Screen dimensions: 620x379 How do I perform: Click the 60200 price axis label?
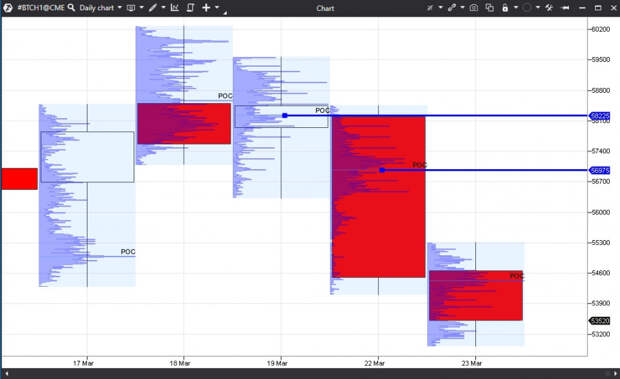pyautogui.click(x=601, y=29)
